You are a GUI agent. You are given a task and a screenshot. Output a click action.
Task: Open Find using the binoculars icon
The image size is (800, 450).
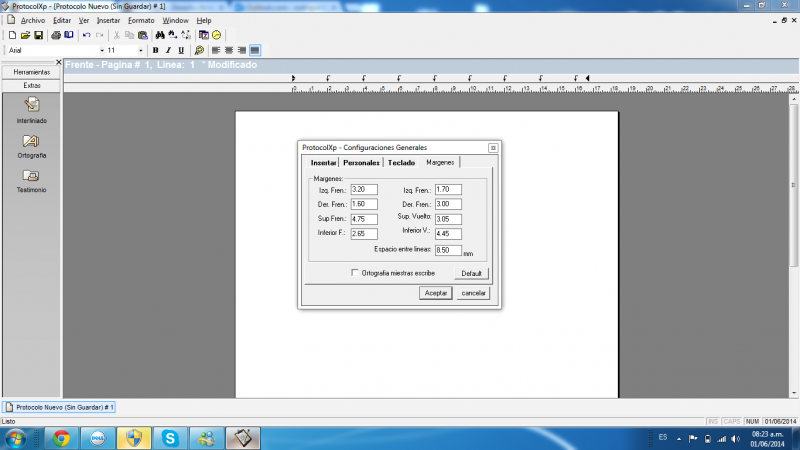[x=160, y=35]
